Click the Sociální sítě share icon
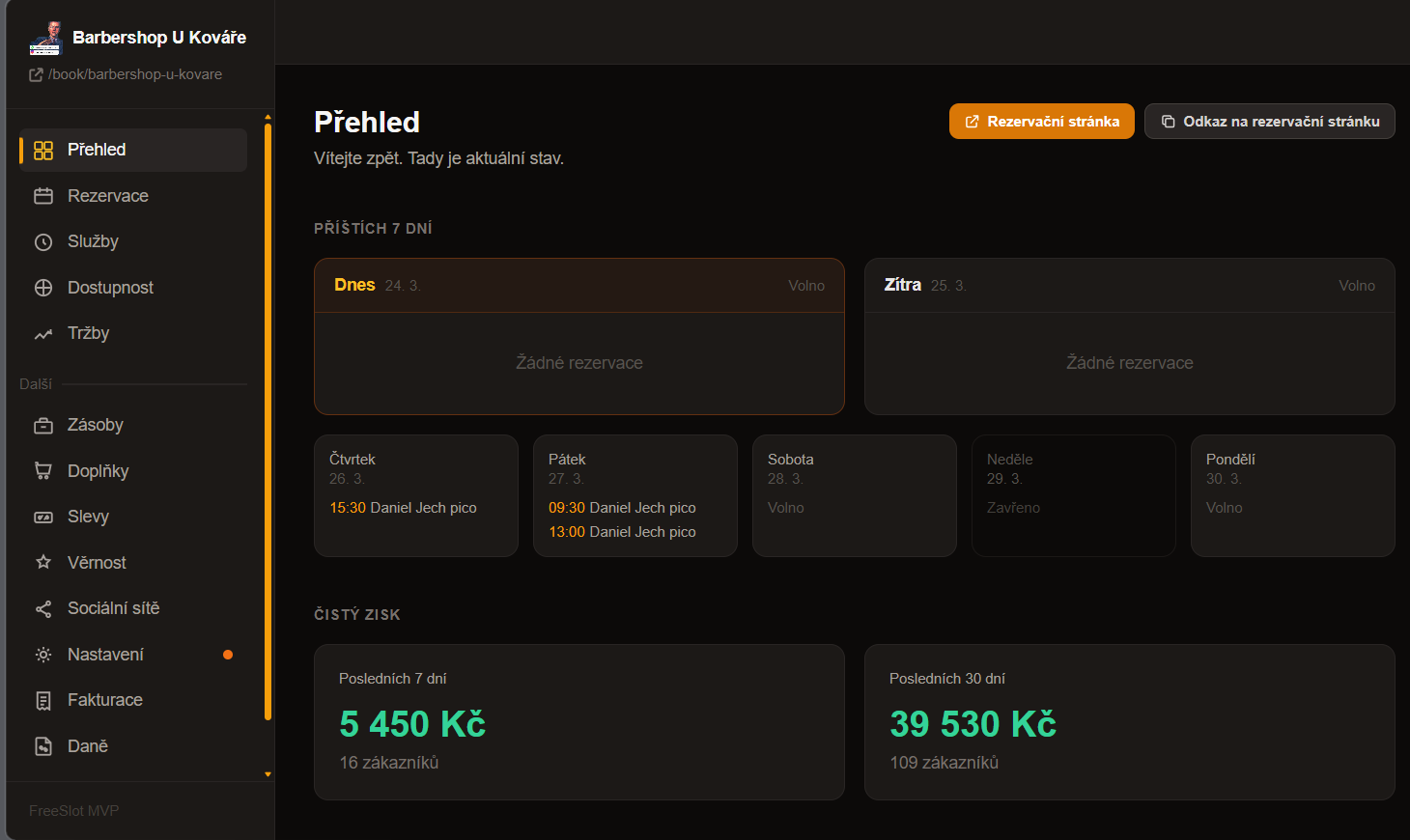Viewport: 1410px width, 840px height. tap(43, 608)
